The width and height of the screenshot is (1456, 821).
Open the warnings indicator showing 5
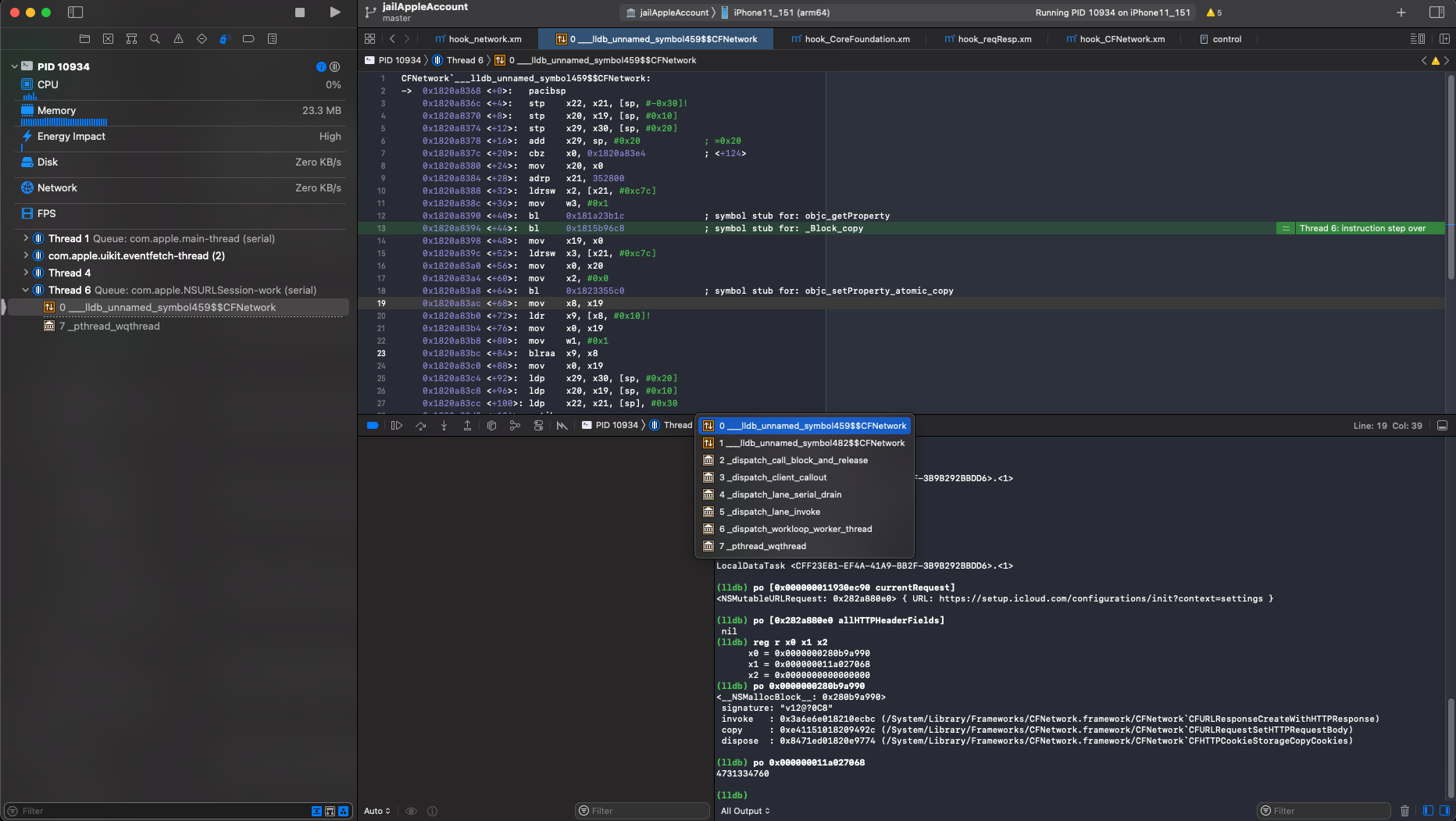click(1214, 12)
